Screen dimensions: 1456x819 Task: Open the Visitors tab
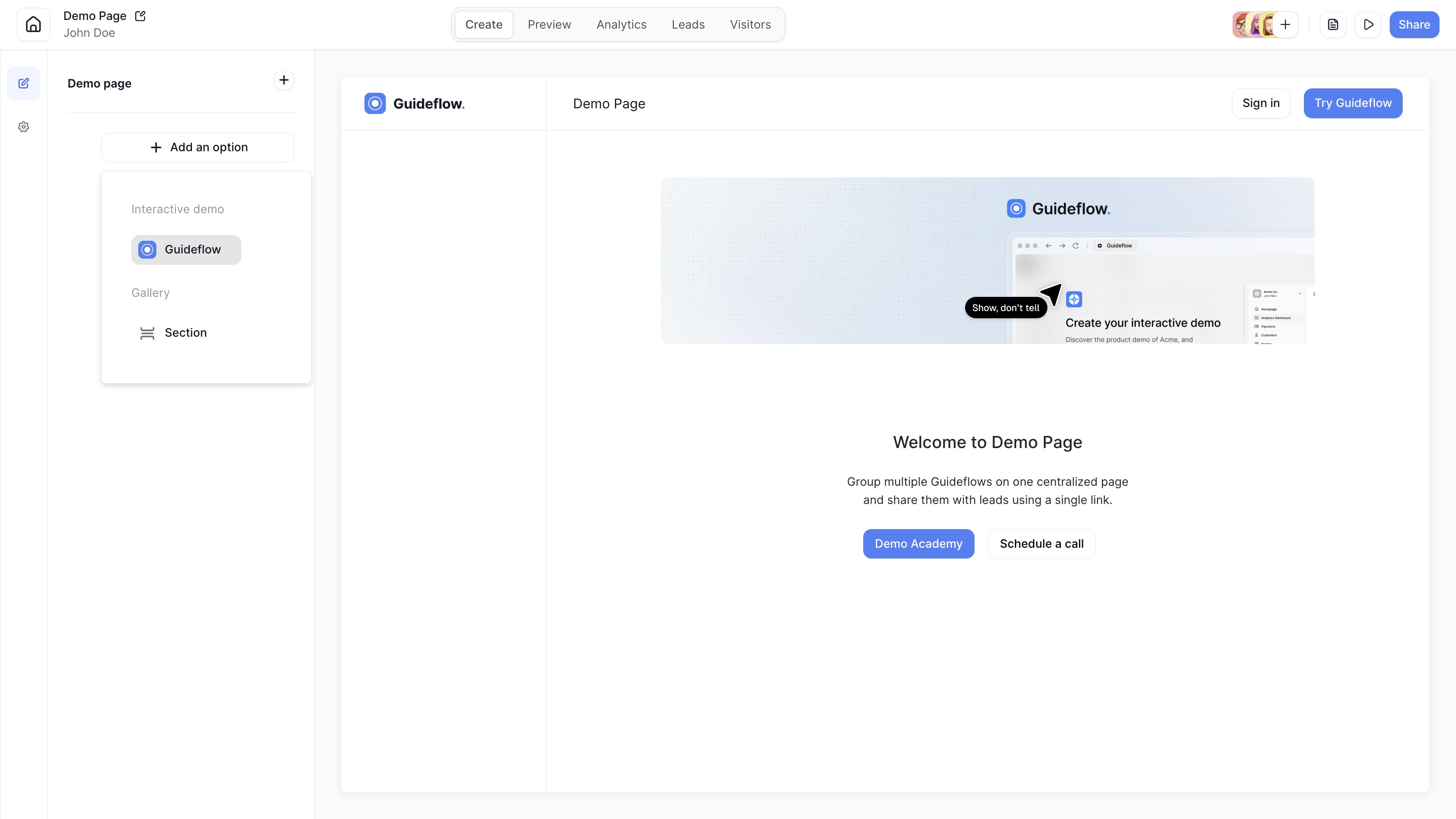click(x=750, y=24)
